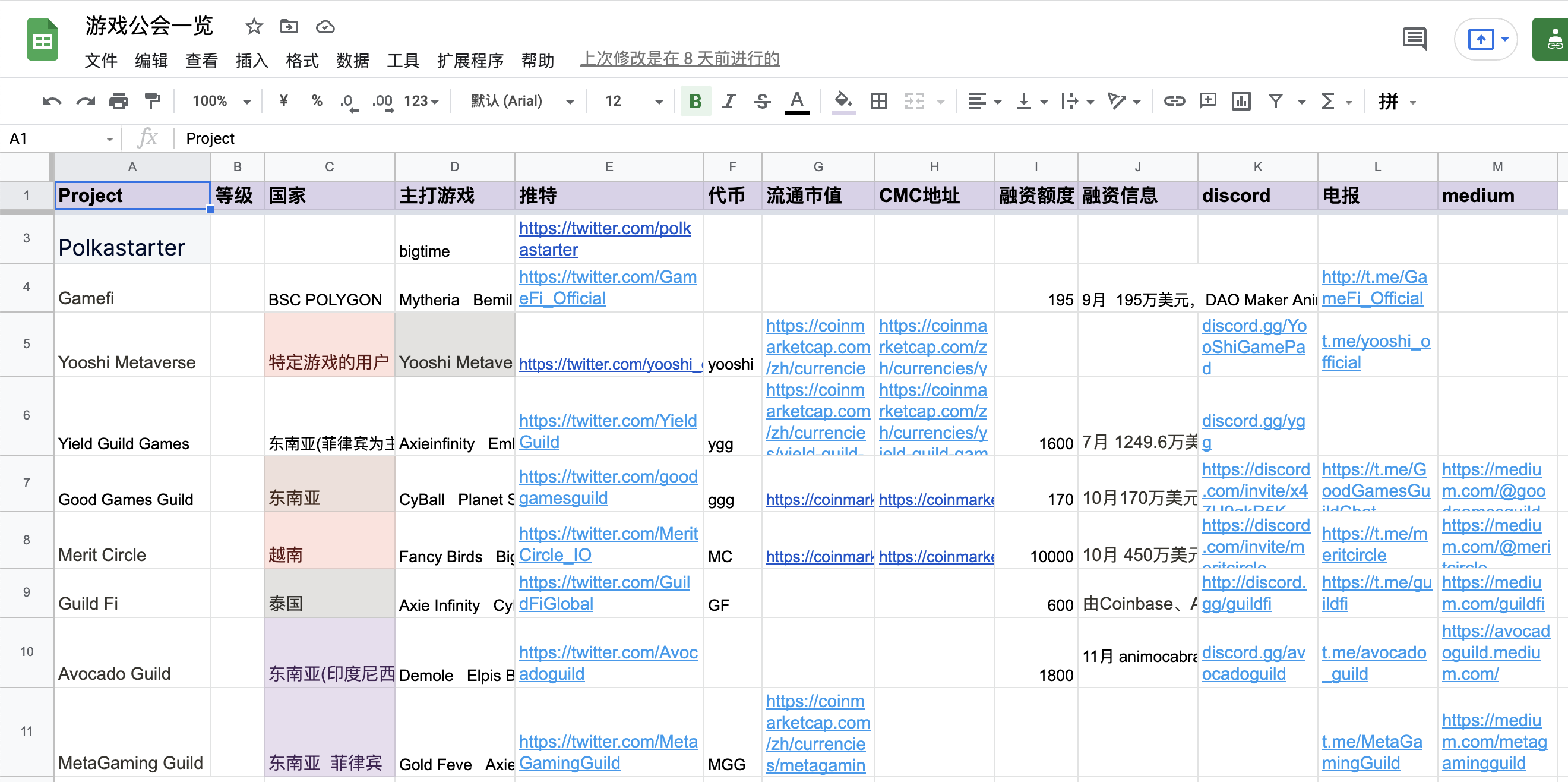
Task: Open the 插入 menu
Action: click(252, 59)
